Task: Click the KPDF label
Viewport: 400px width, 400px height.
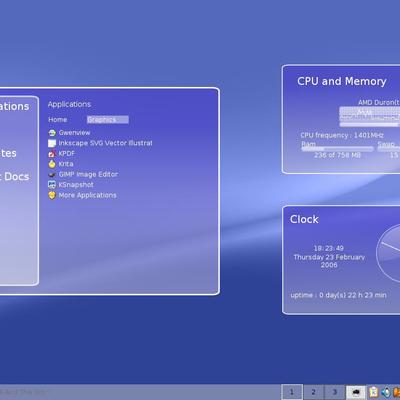Action: coord(67,154)
